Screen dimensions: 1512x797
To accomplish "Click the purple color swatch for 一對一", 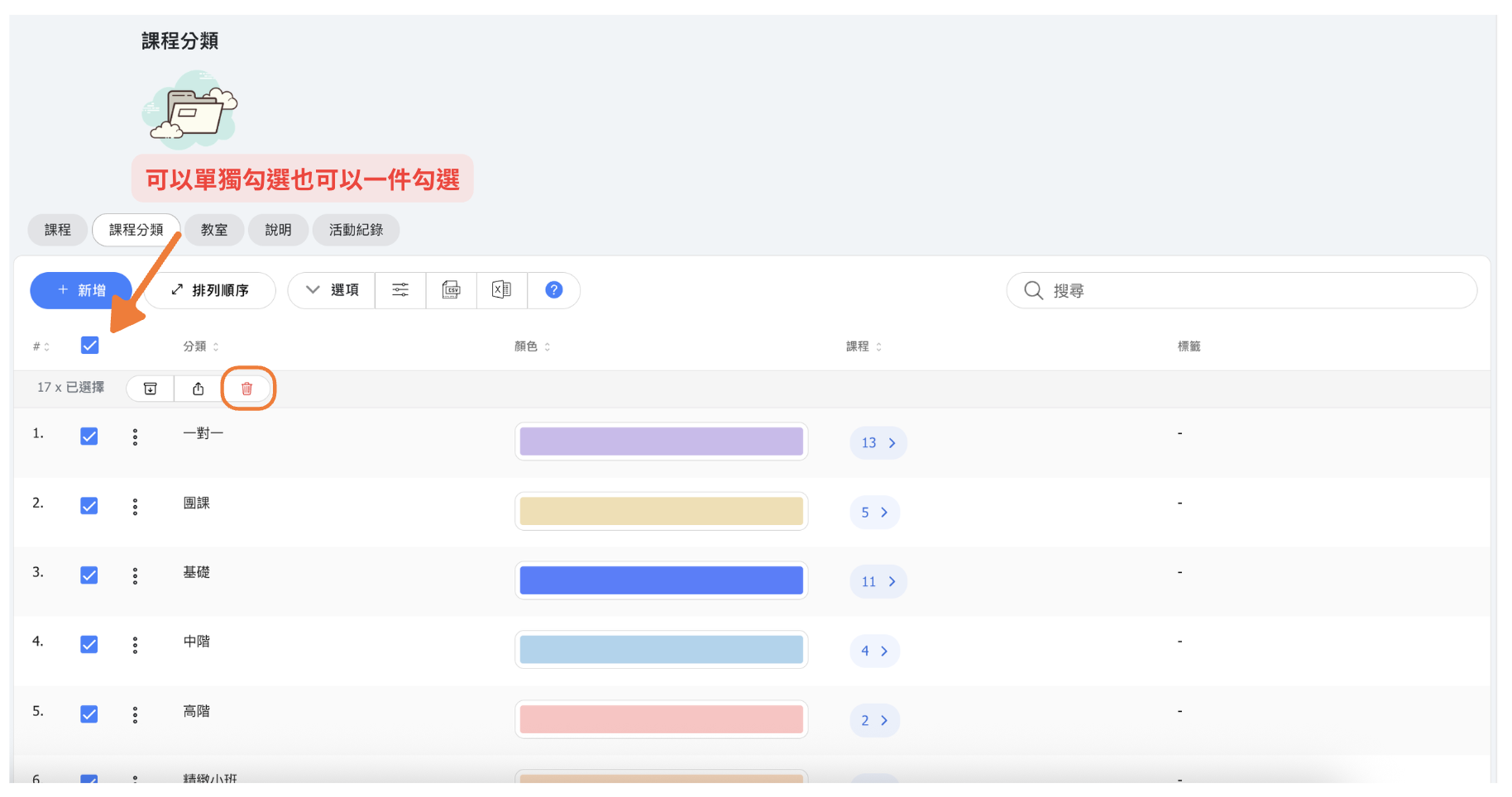I will 661,441.
